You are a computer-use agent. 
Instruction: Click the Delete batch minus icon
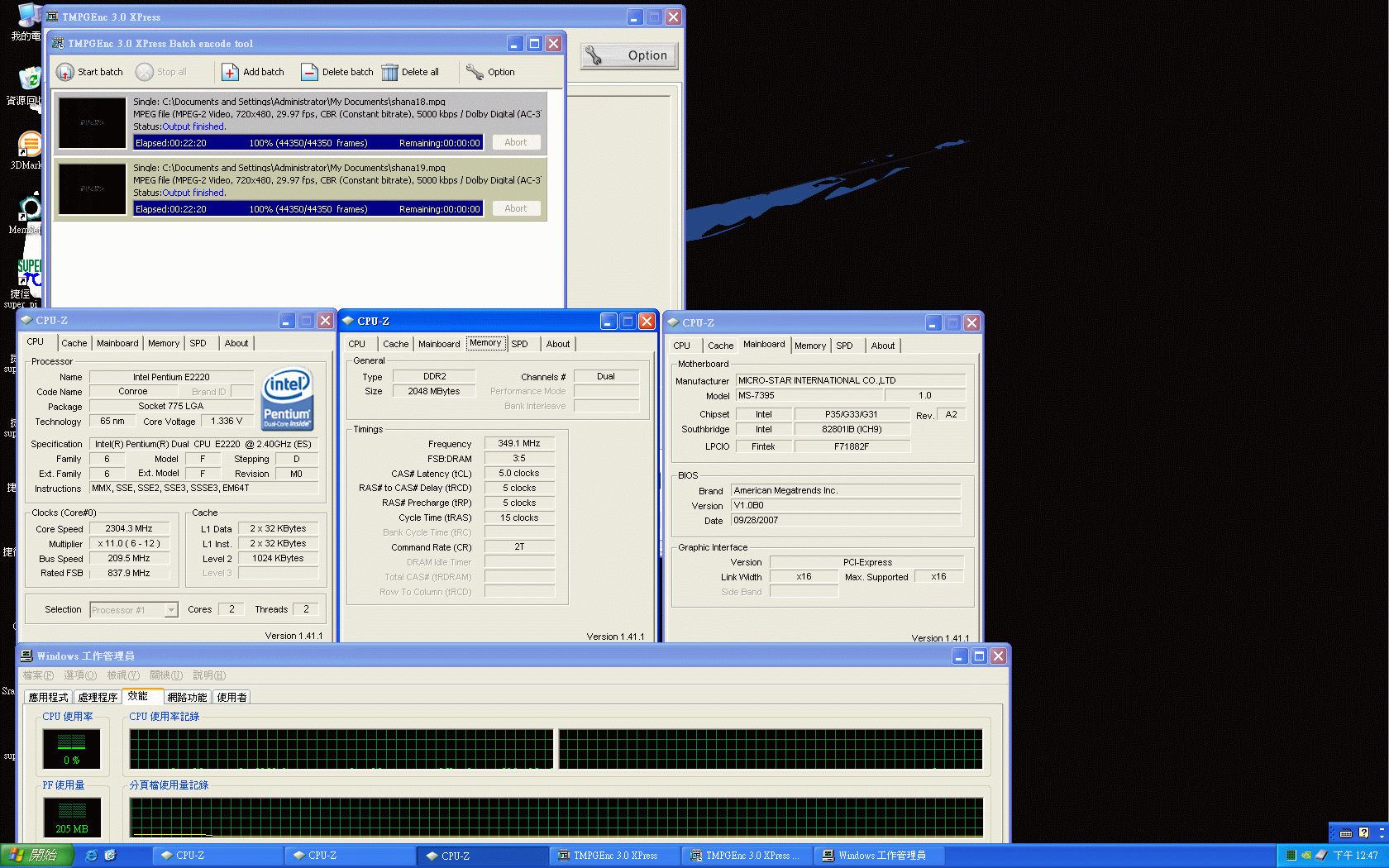tap(309, 72)
